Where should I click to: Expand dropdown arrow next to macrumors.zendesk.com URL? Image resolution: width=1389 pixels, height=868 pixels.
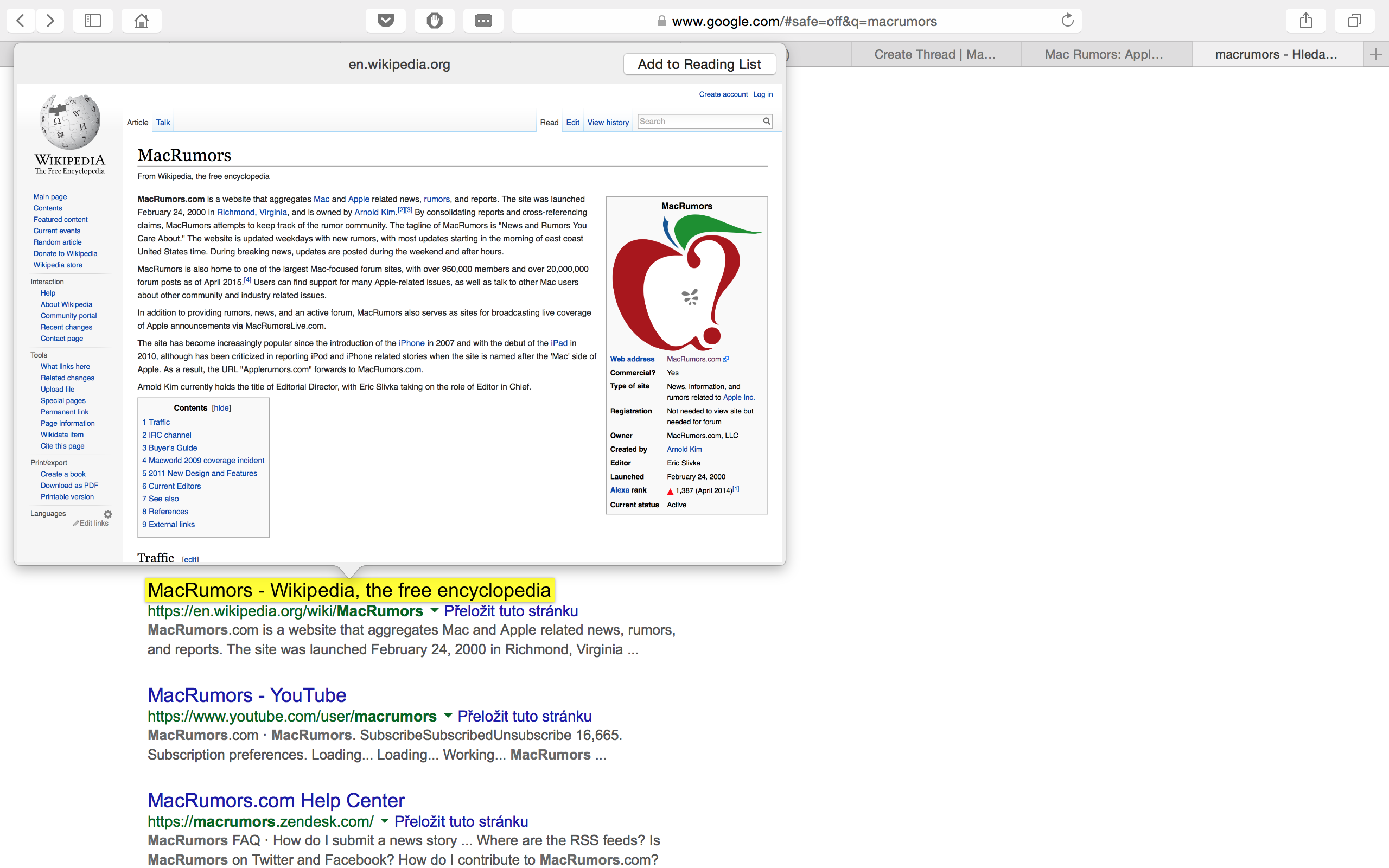[385, 820]
